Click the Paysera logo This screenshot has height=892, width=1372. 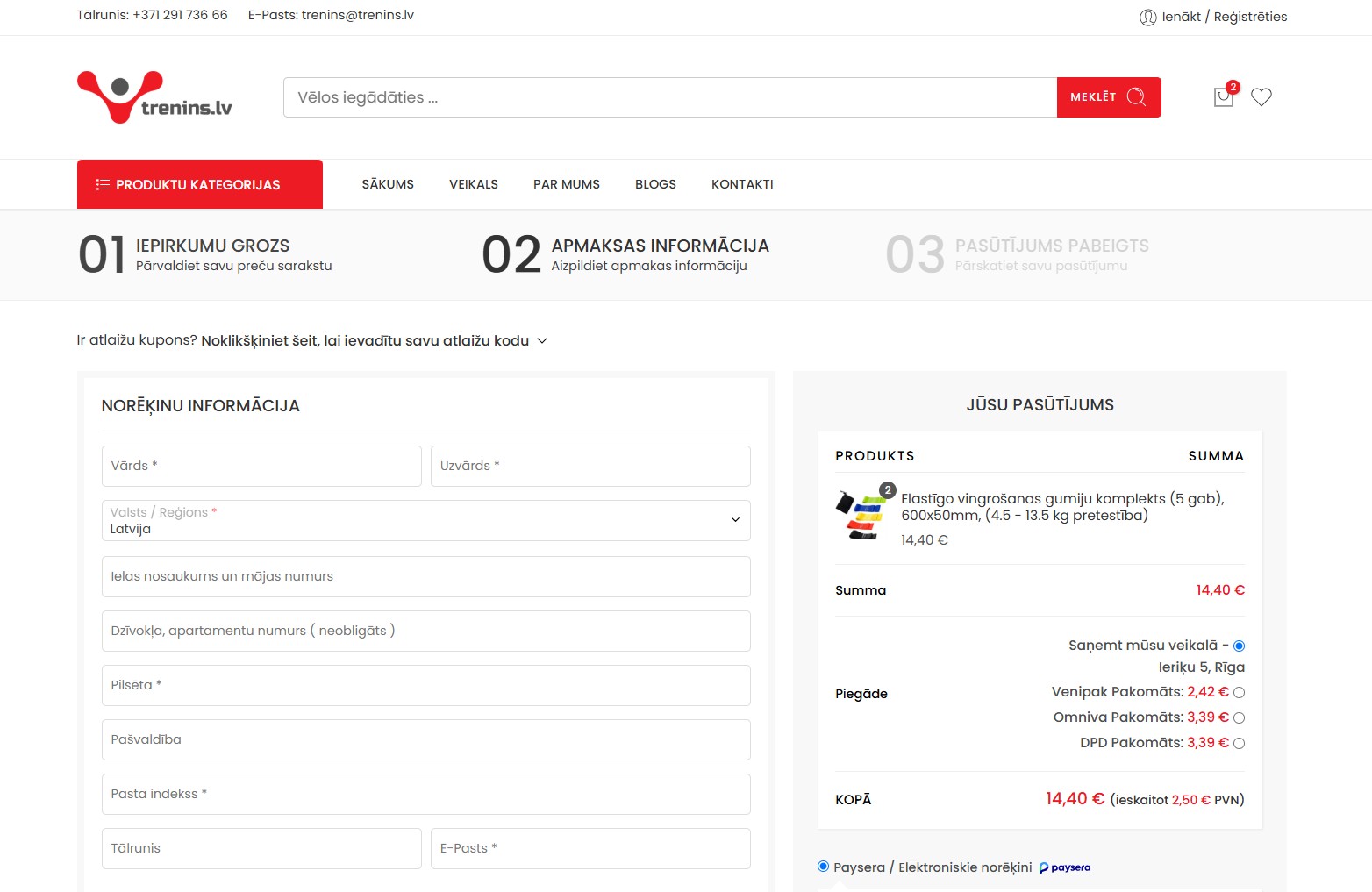(1065, 867)
